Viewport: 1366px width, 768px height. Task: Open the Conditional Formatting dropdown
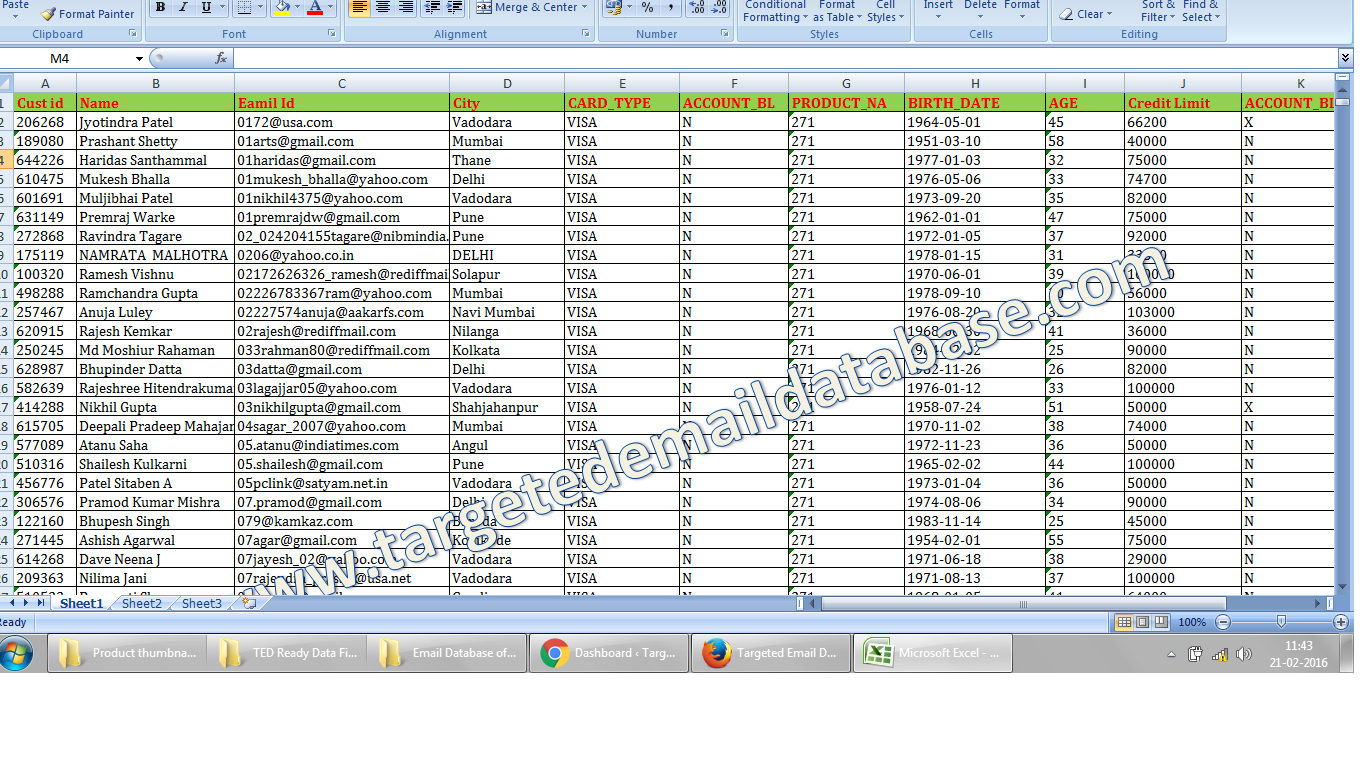[x=775, y=10]
